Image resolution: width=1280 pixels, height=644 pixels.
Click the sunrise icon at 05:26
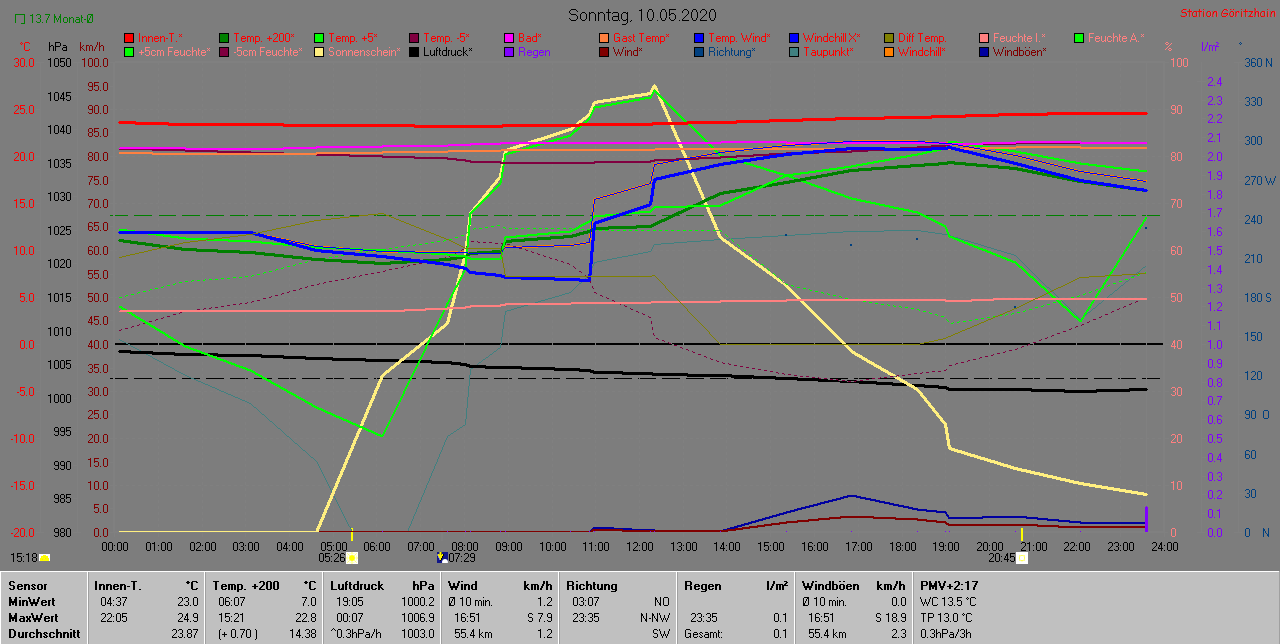[x=352, y=558]
